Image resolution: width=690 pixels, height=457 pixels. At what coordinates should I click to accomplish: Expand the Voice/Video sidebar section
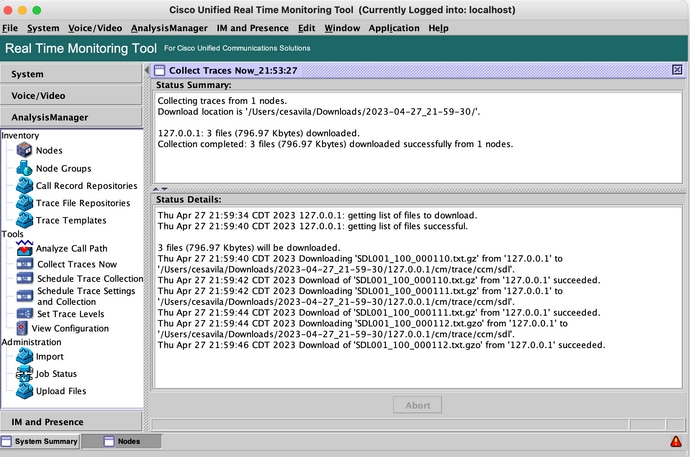(71, 95)
